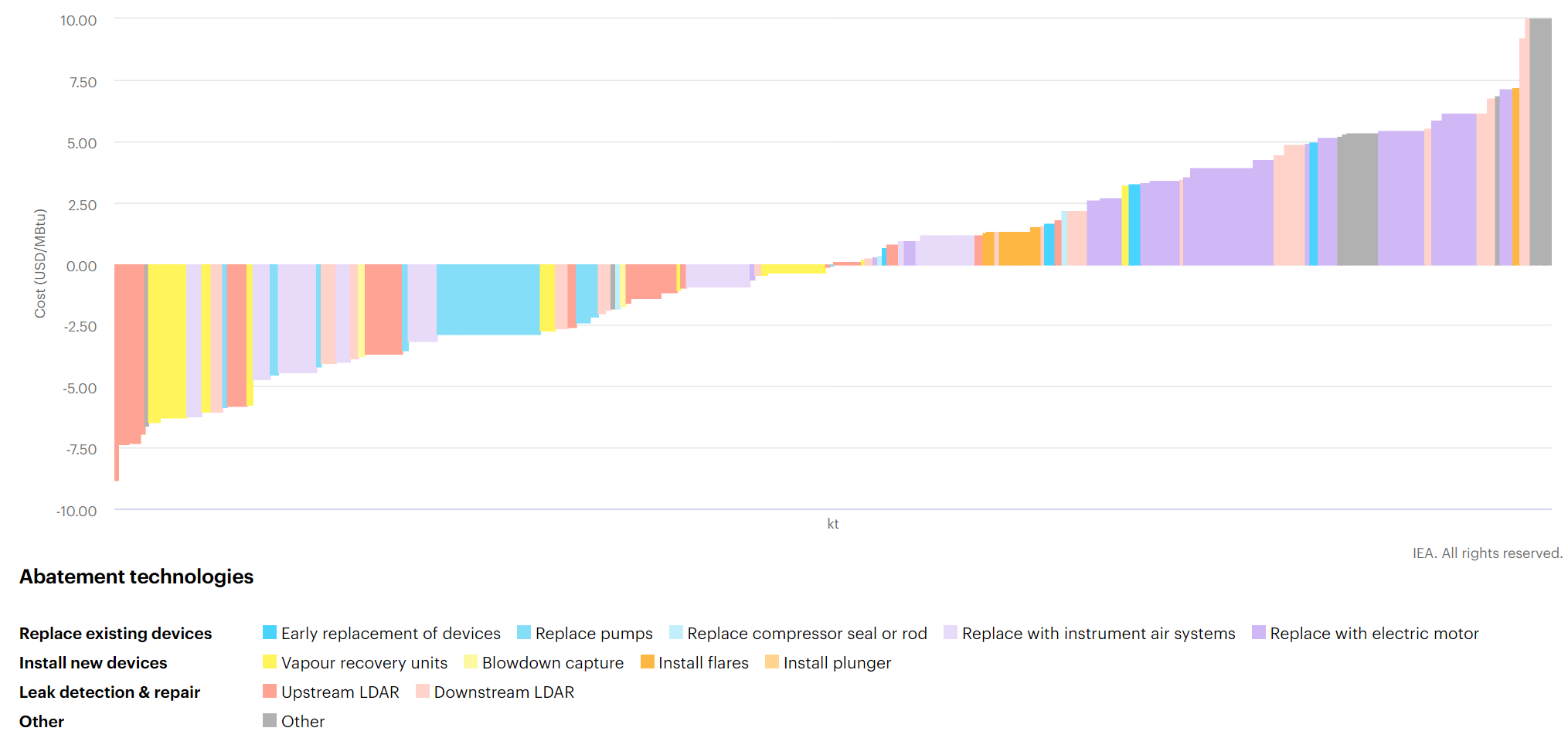Select the Install new devices group heading
The image size is (1568, 738).
click(x=93, y=663)
